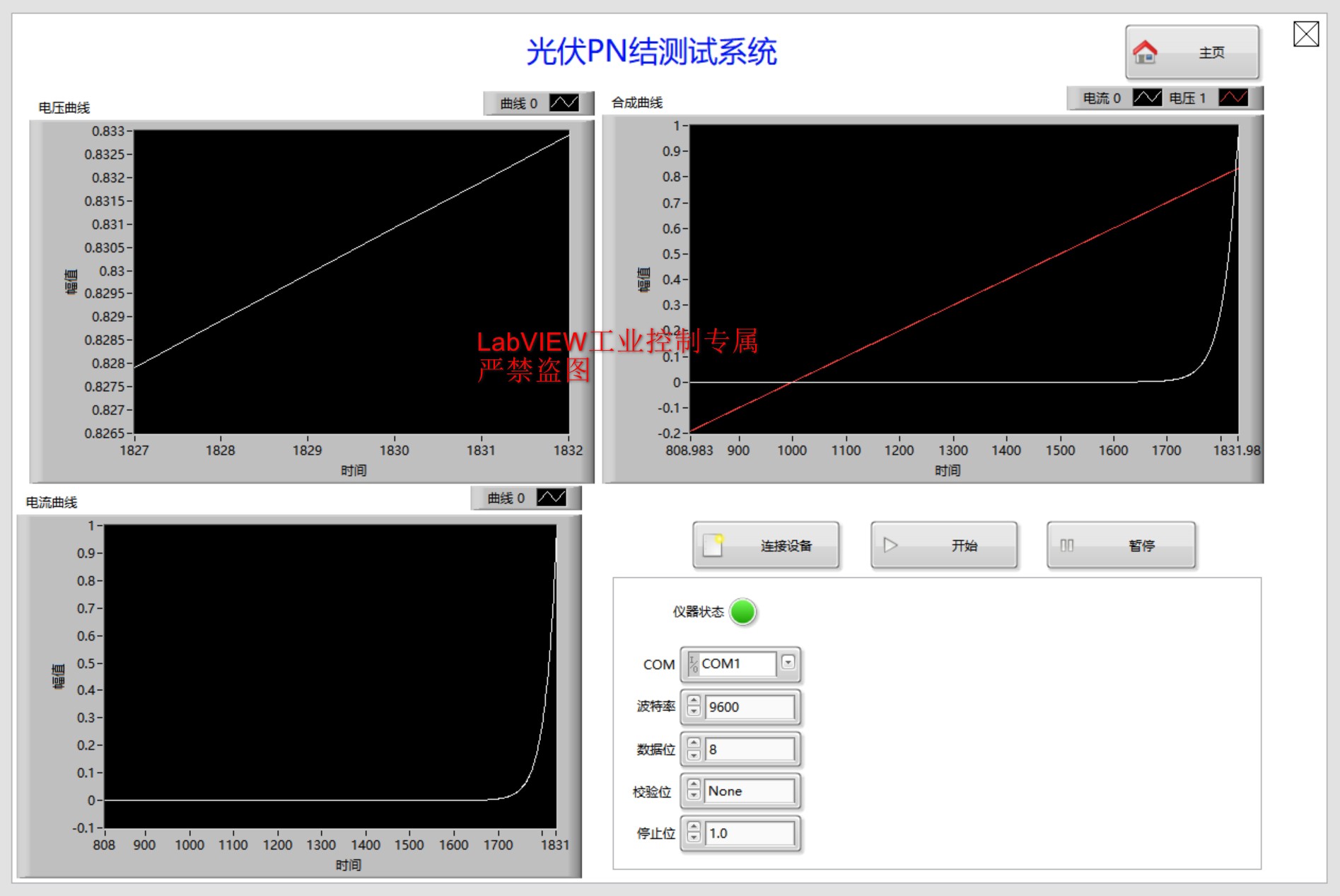
Task: Click the waveform icon for 电流 0 plot
Action: click(x=1146, y=98)
